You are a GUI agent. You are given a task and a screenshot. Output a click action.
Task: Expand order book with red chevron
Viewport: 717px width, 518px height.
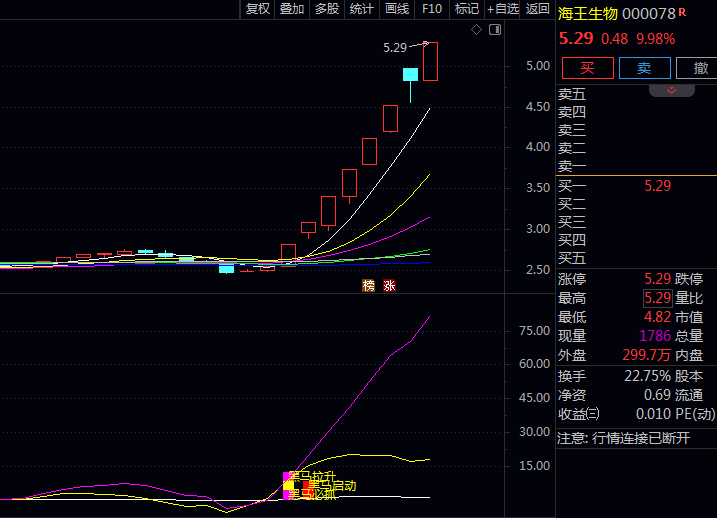pos(671,91)
